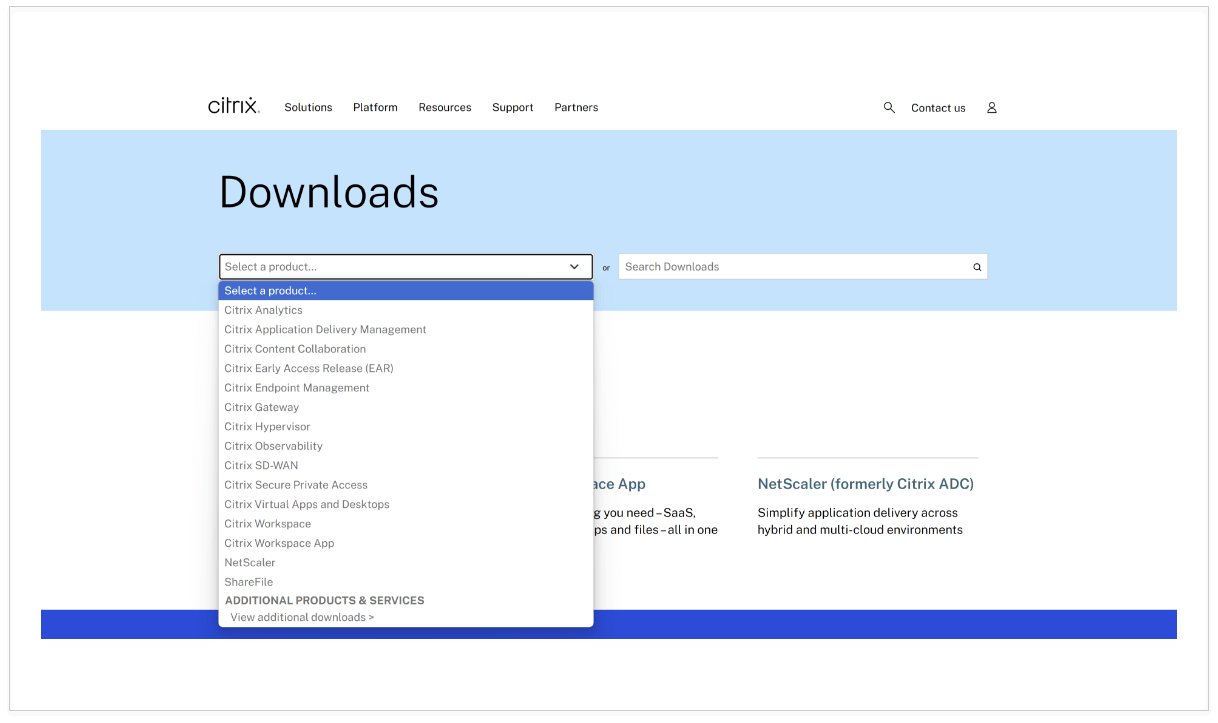Screen dimensions: 1218x723
Task: Go to the Partners menu
Action: pyautogui.click(x=576, y=107)
